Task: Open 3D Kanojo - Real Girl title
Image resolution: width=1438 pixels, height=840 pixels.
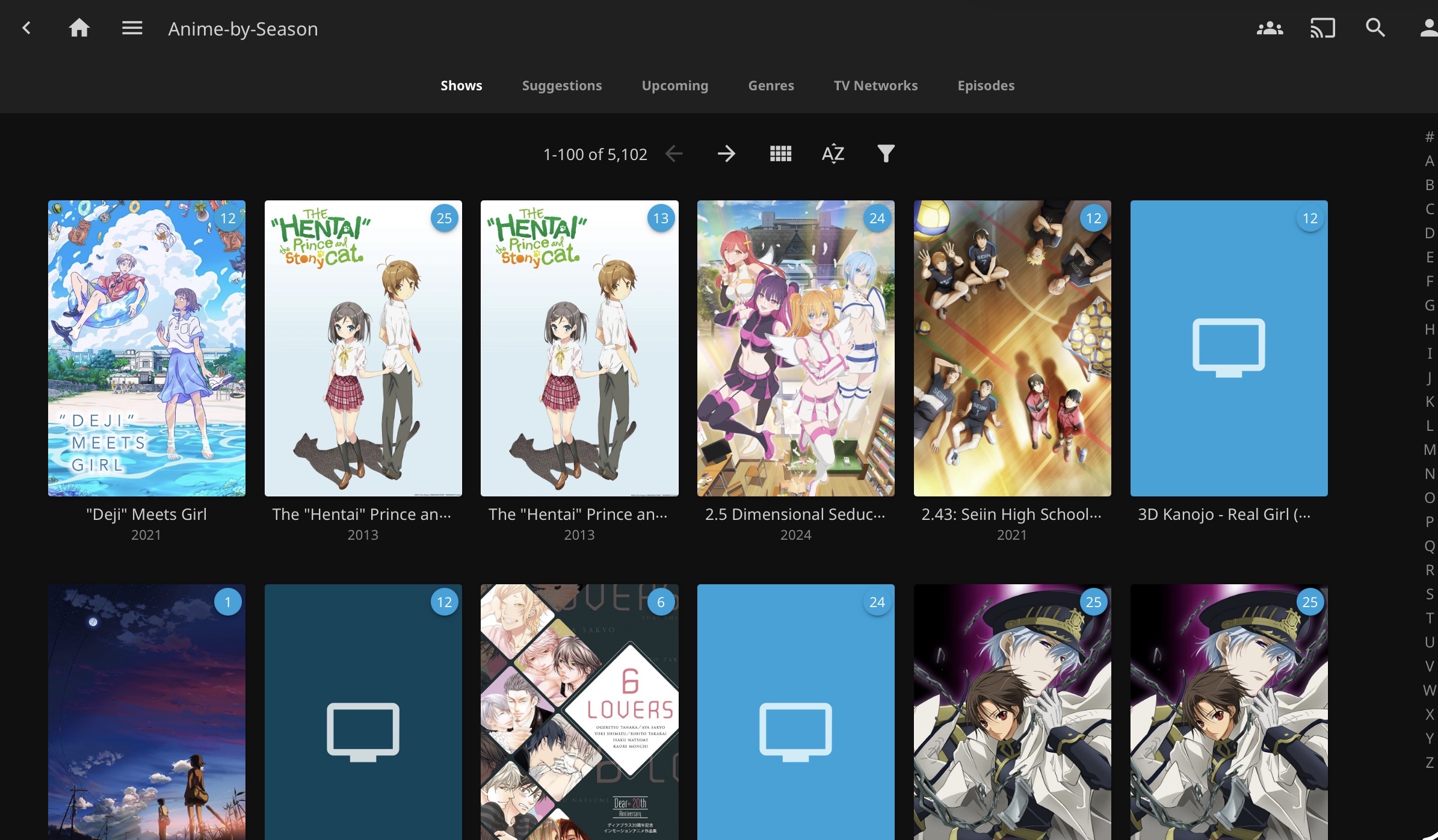Action: tap(1224, 514)
